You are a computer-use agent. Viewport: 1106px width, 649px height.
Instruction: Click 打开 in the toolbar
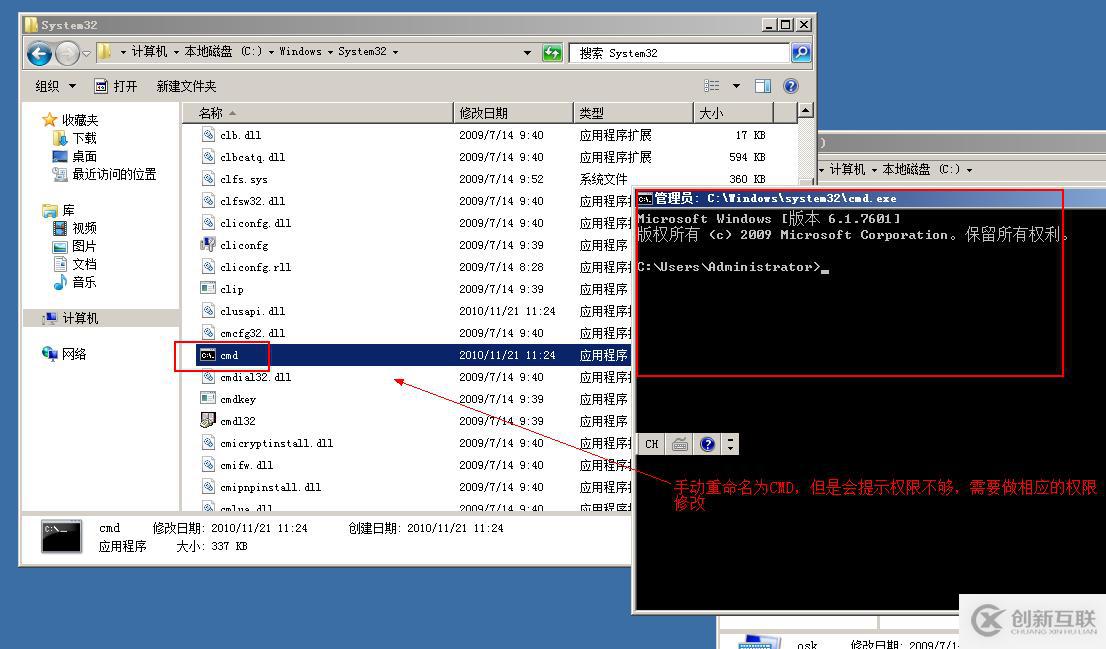116,86
